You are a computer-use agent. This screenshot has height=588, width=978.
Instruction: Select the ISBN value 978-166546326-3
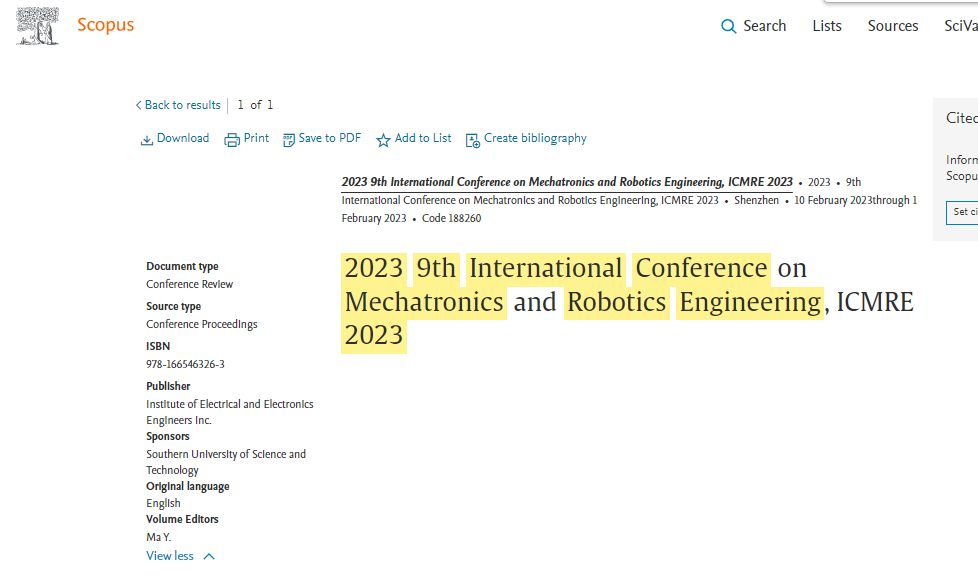click(185, 364)
